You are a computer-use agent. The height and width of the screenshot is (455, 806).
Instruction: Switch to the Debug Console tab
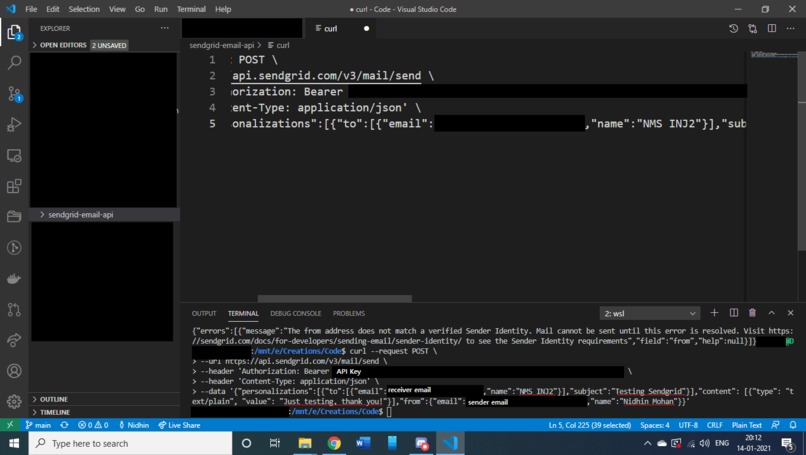[296, 313]
